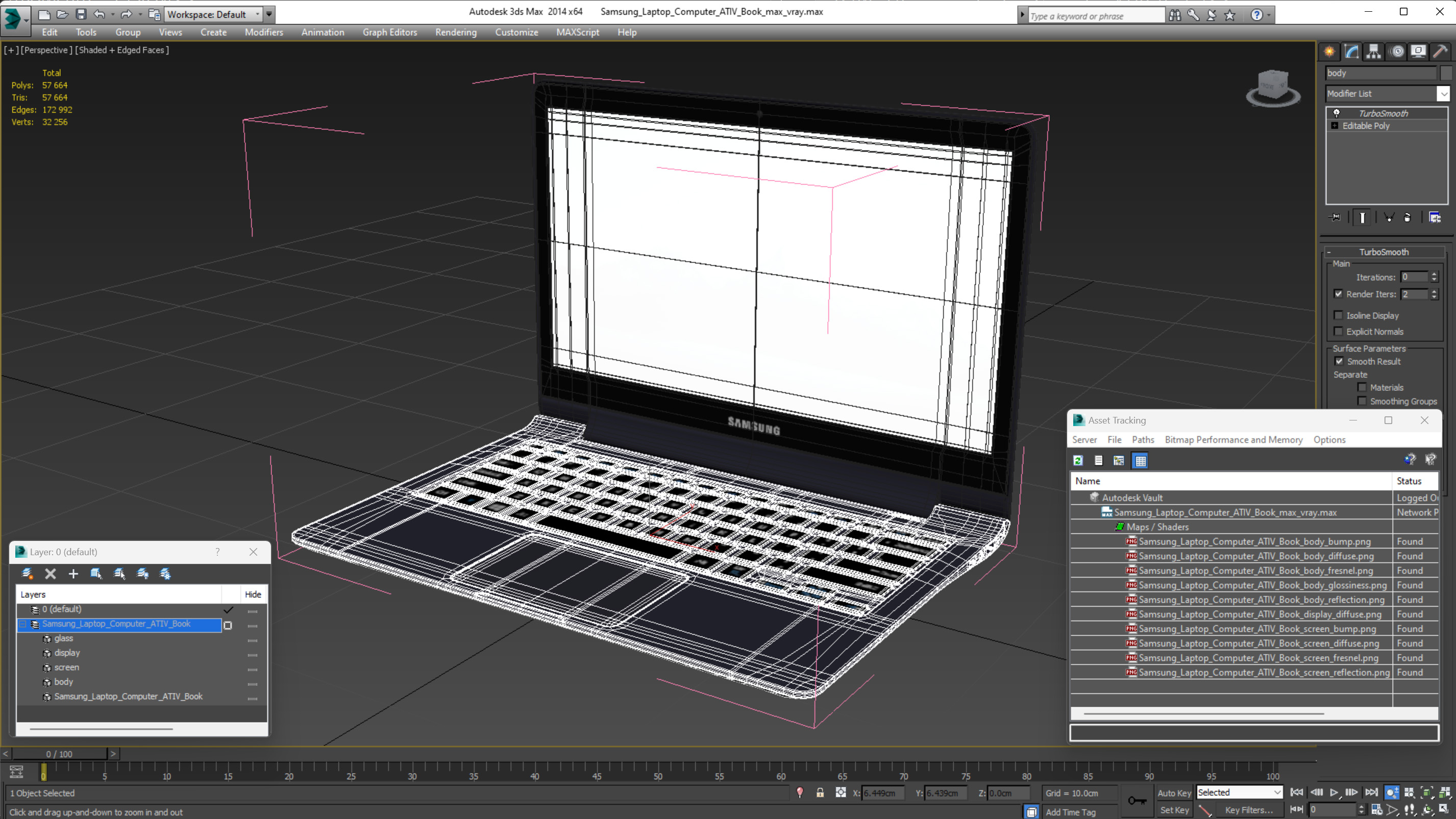The height and width of the screenshot is (819, 1456).
Task: Open file with the folder toolbar icon
Action: pos(63,14)
